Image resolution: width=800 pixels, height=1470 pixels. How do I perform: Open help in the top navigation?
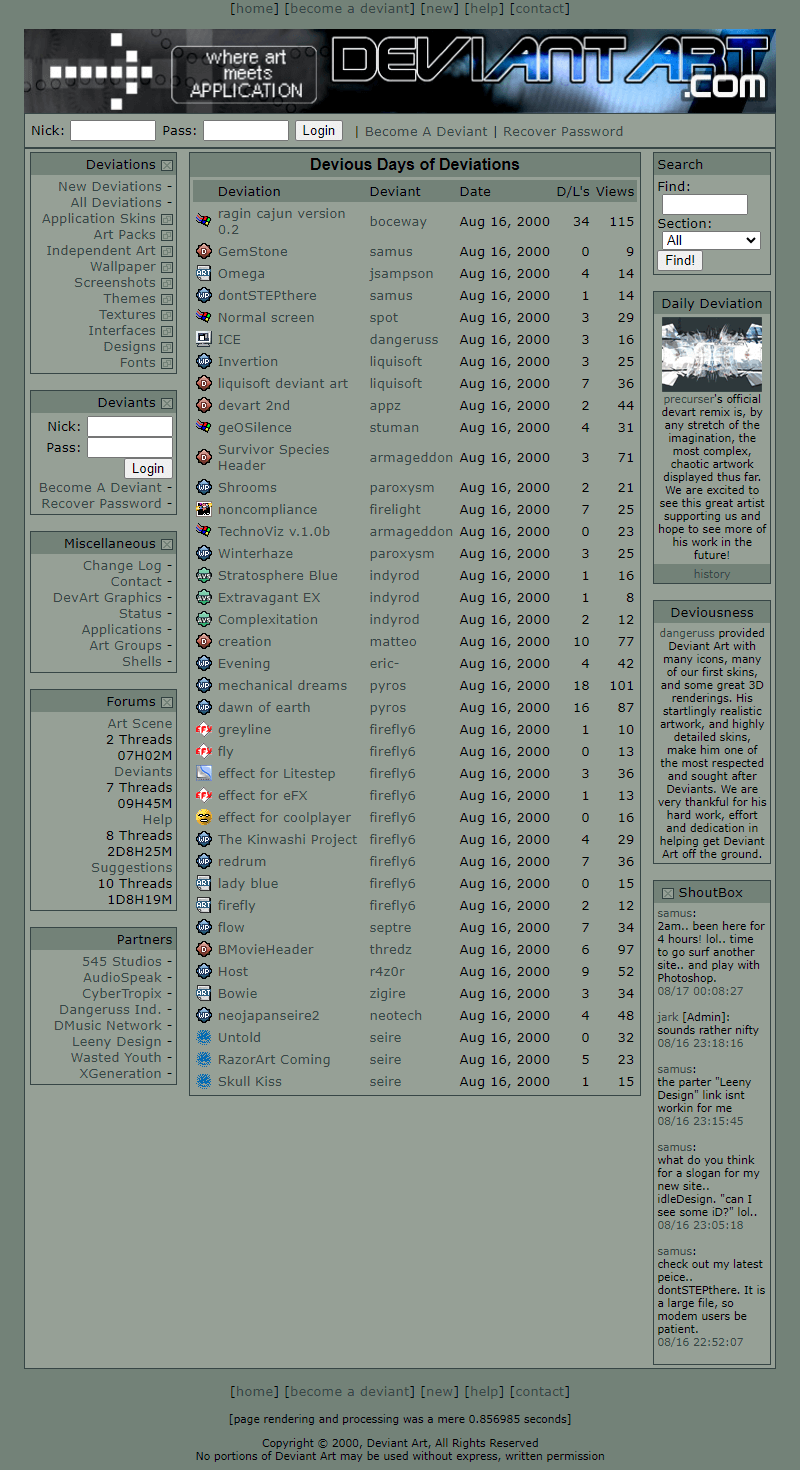coord(485,8)
